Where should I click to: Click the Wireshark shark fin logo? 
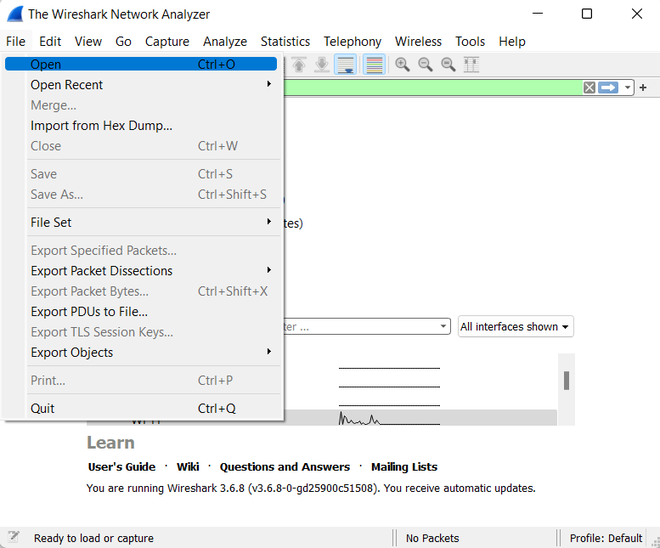15,14
